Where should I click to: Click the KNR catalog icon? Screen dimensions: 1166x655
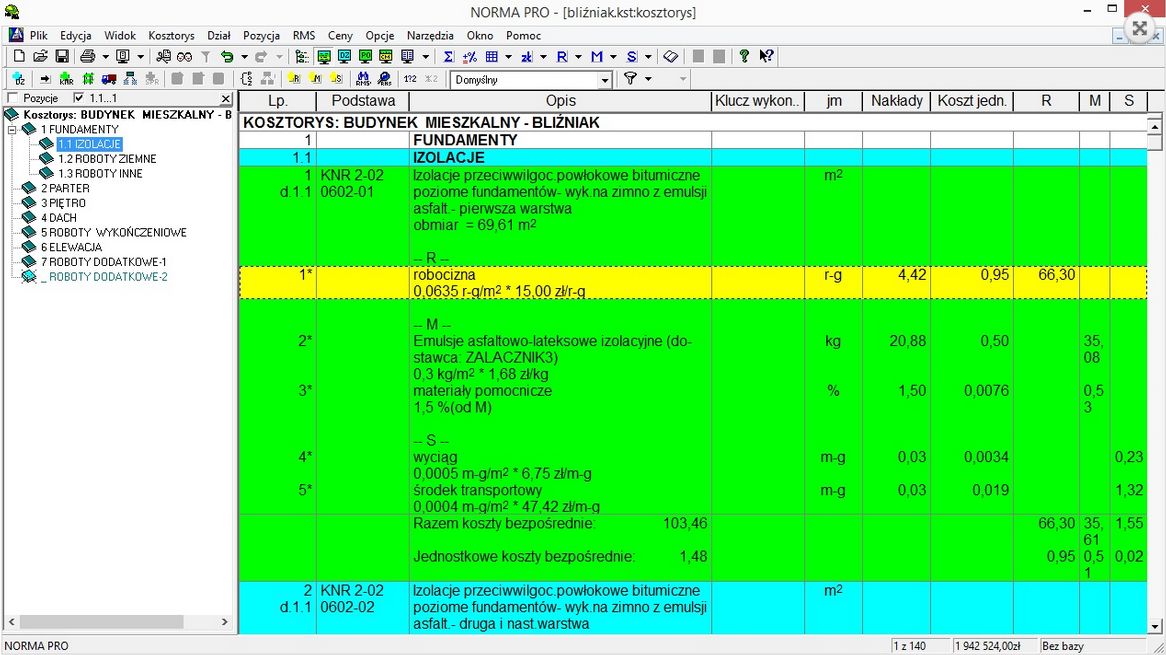pos(66,79)
